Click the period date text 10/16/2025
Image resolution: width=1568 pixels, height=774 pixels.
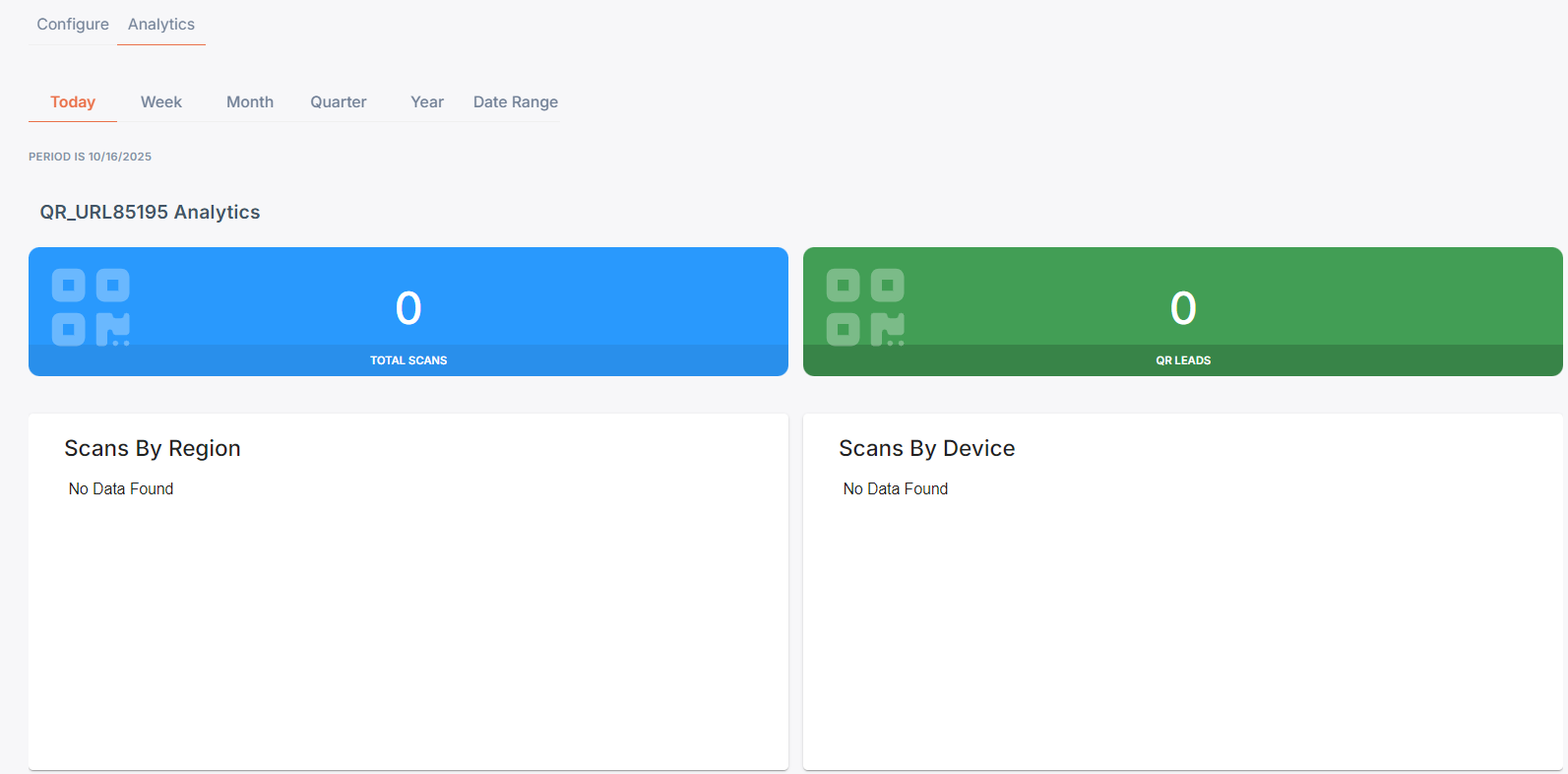(120, 157)
